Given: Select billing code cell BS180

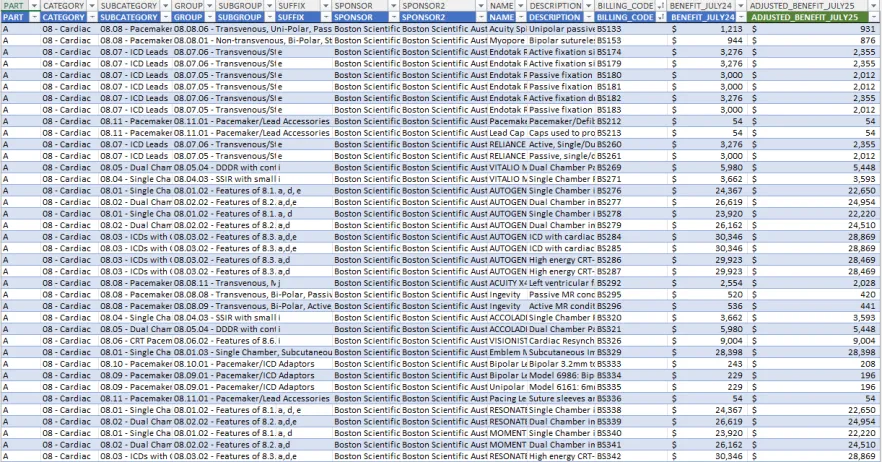Looking at the screenshot, I should 631,75.
